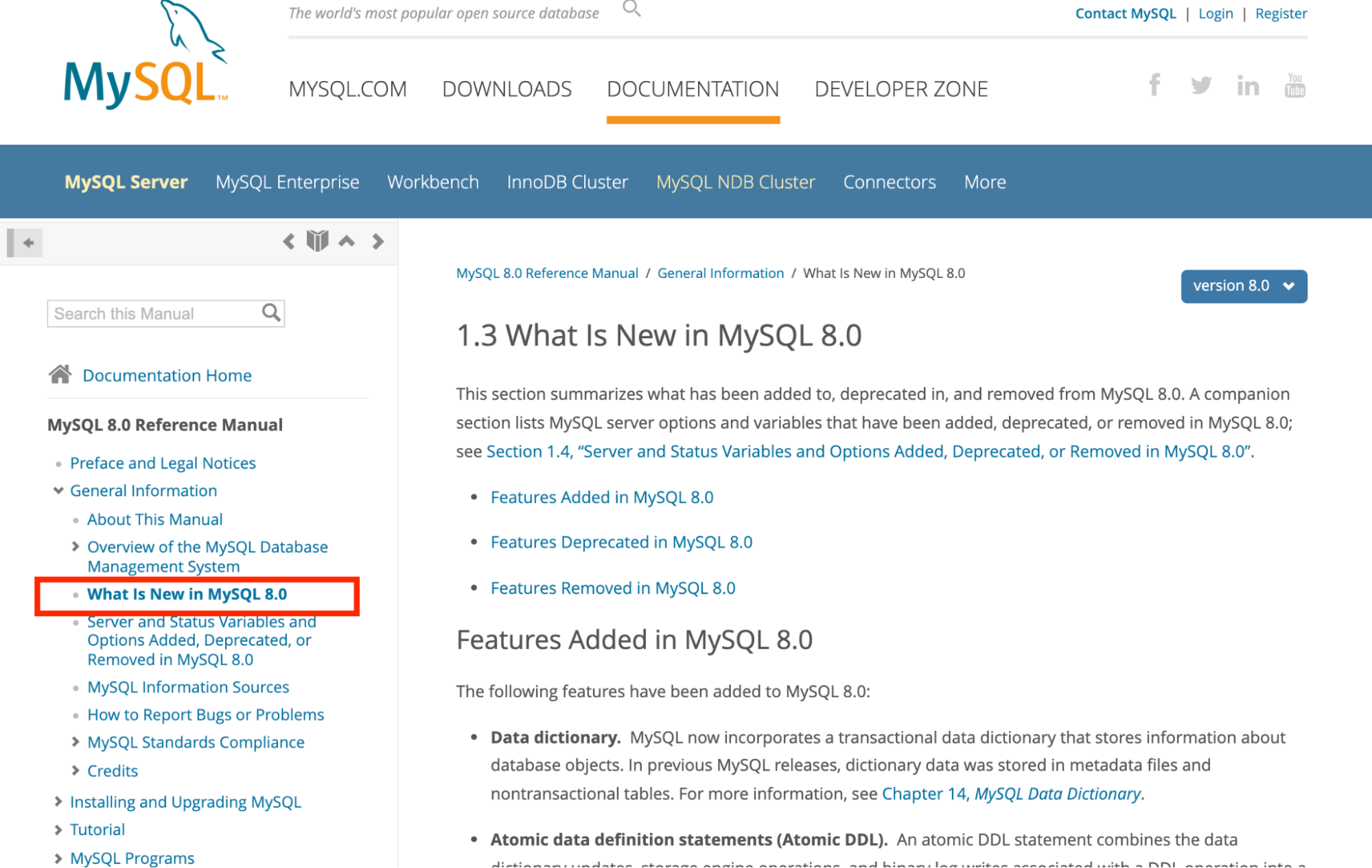The width and height of the screenshot is (1372, 868).
Task: Open About This Manual page
Action: (154, 519)
